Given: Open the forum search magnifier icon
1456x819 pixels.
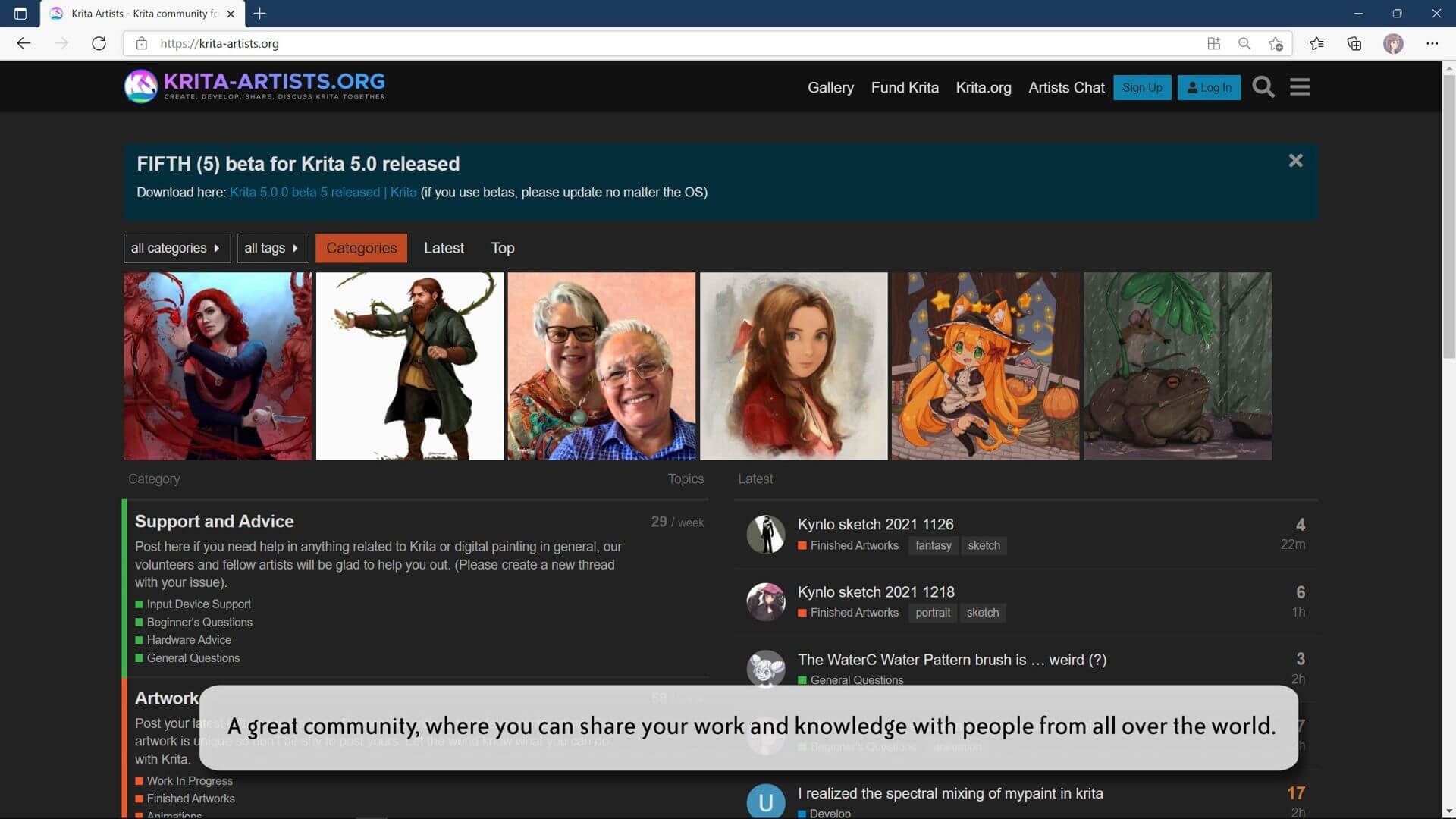Looking at the screenshot, I should (1263, 87).
